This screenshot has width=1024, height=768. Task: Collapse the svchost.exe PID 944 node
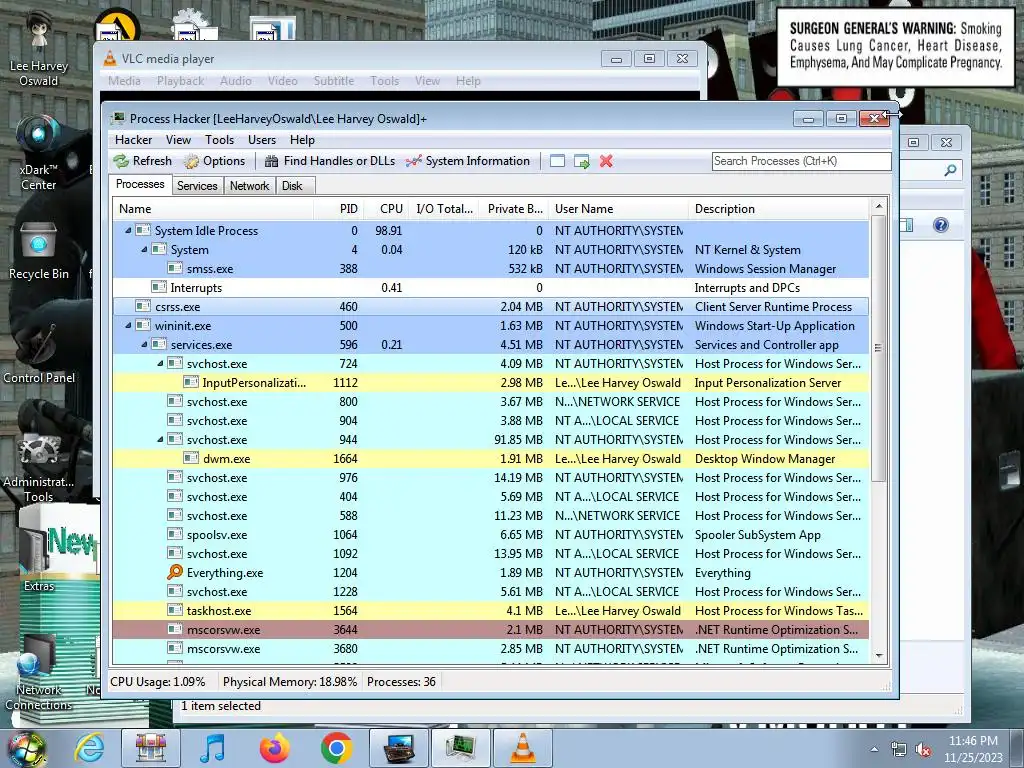click(160, 440)
